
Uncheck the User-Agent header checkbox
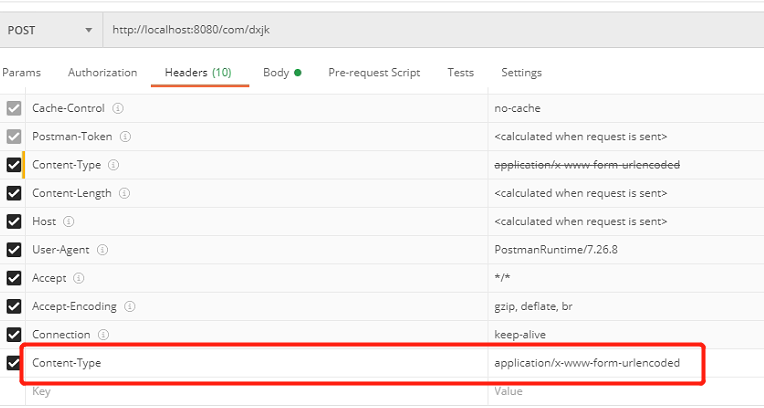click(14, 250)
